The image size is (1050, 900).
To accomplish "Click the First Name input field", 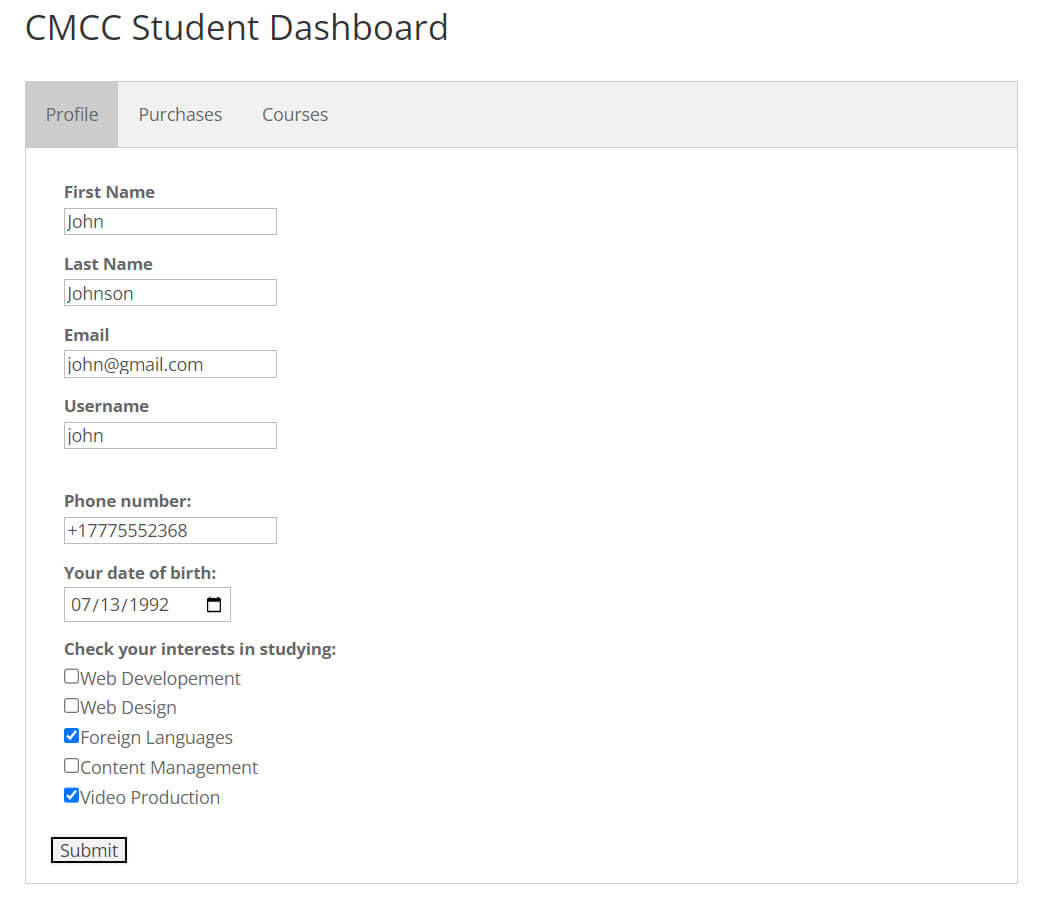I will (x=170, y=222).
